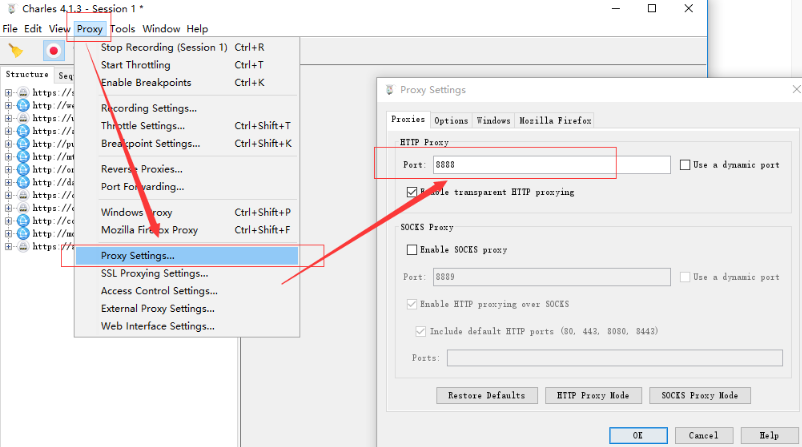
Task: Click the globe icon beside http://we
Action: (23, 105)
